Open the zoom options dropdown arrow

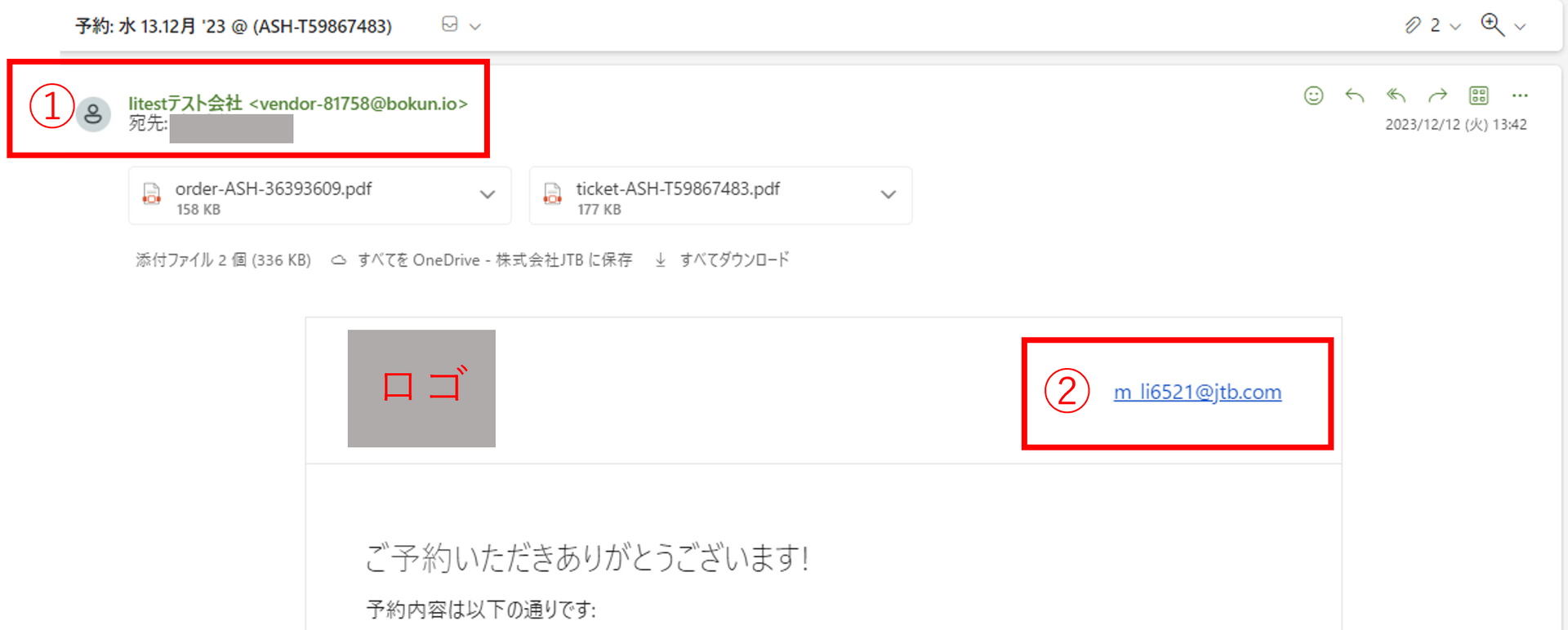[1520, 27]
